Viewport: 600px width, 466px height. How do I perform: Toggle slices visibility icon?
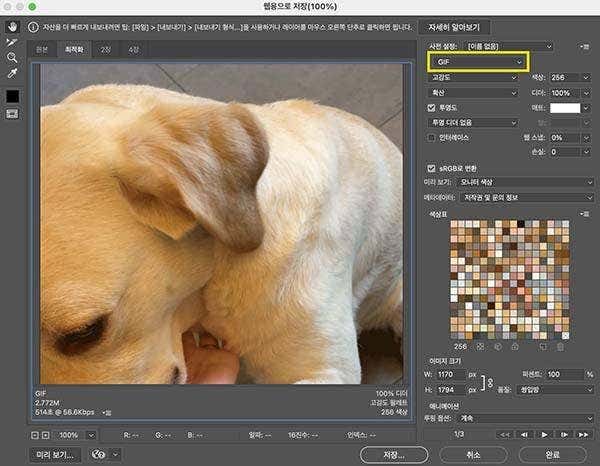click(13, 114)
